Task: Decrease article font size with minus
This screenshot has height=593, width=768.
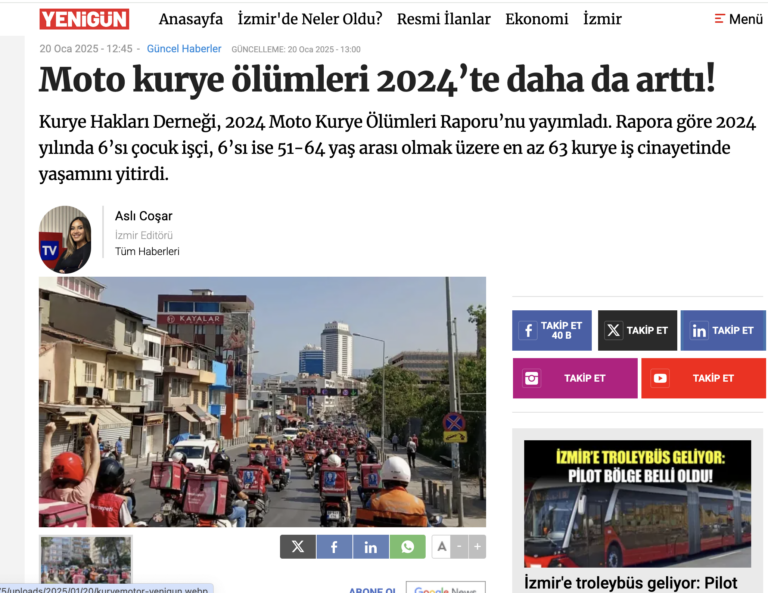Action: [459, 546]
